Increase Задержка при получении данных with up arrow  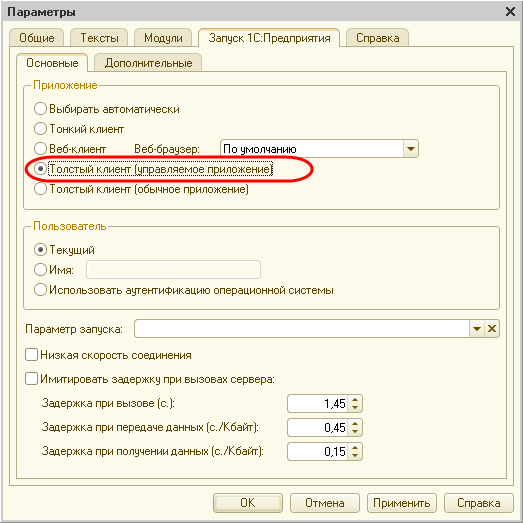pos(355,448)
